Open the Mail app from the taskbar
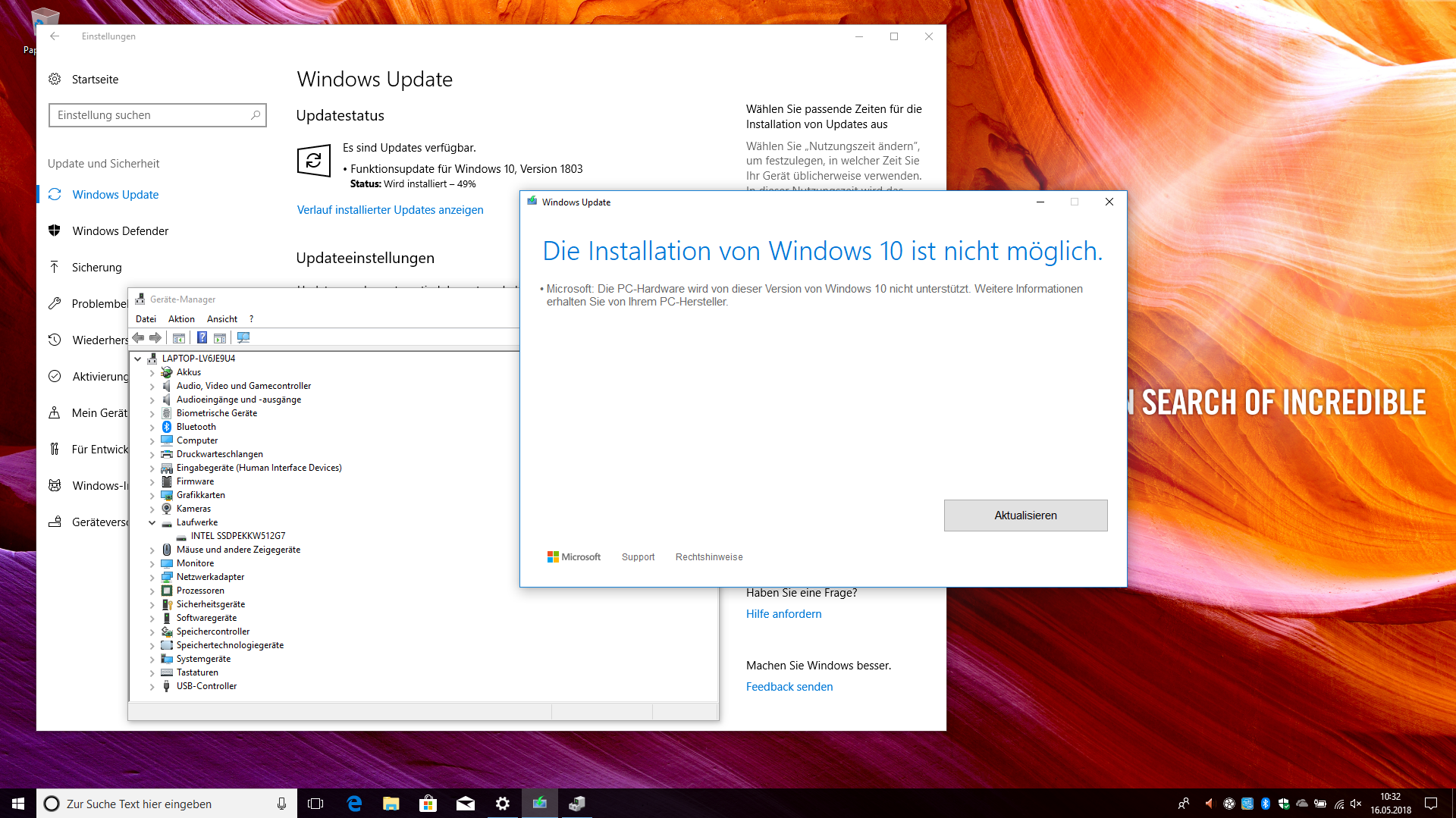The image size is (1456, 818). pyautogui.click(x=466, y=804)
